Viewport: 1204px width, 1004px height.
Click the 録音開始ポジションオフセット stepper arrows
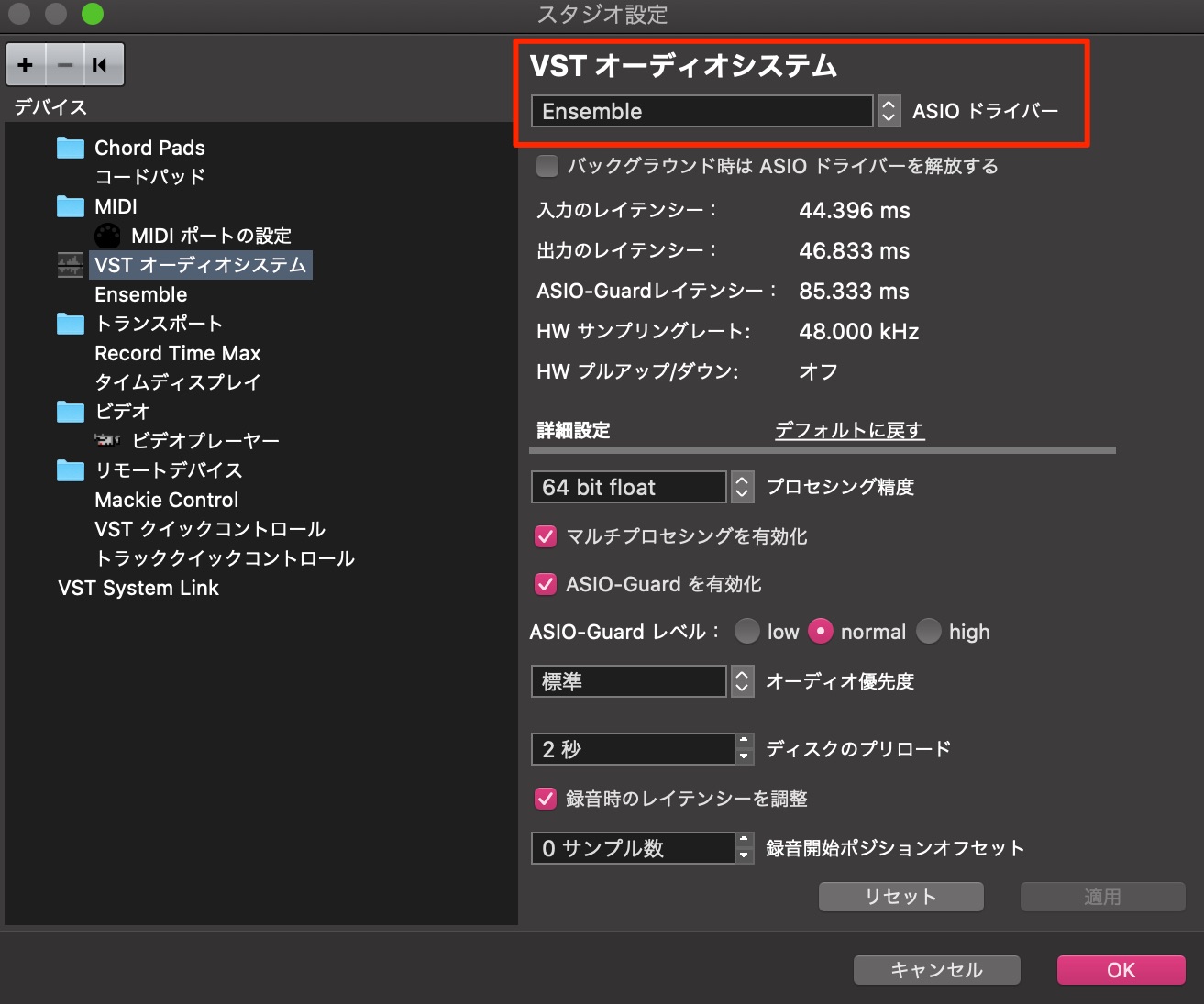click(x=745, y=848)
